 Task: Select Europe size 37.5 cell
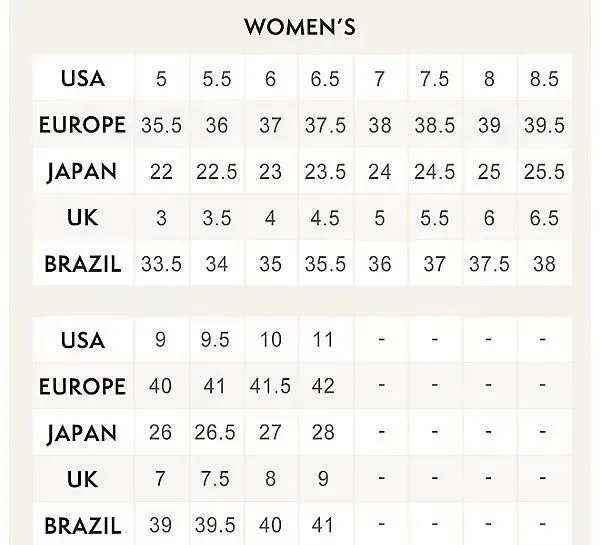(x=325, y=125)
